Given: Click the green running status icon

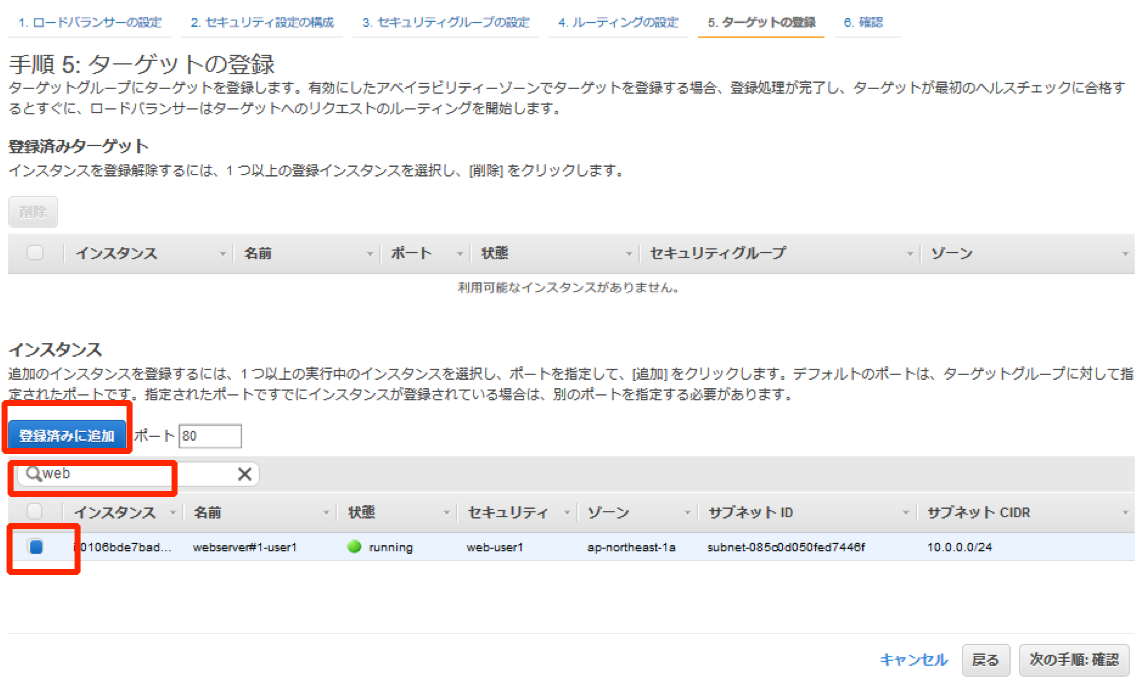Looking at the screenshot, I should pos(354,546).
